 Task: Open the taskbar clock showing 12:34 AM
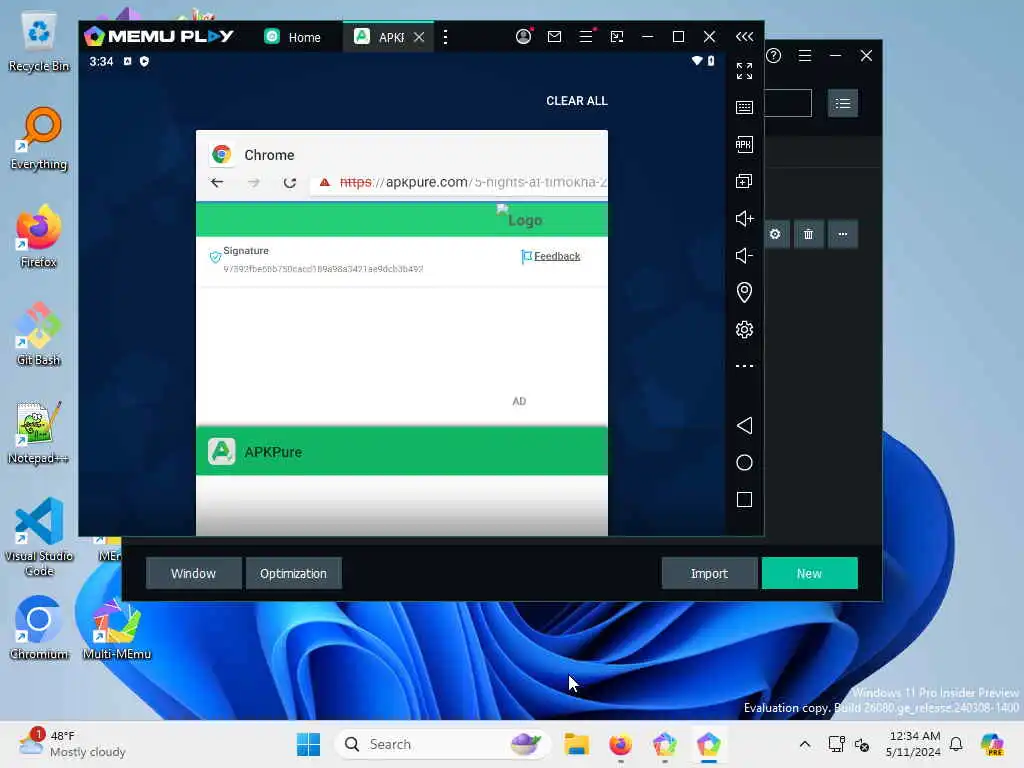click(913, 744)
